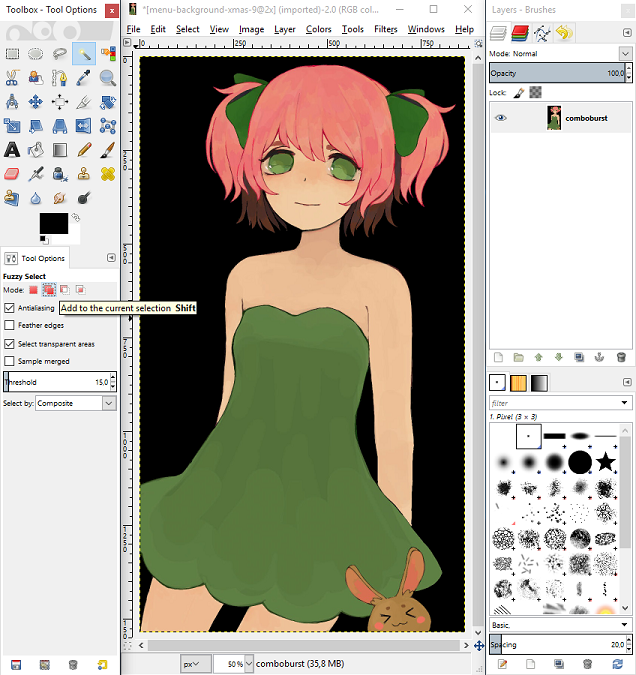
Task: Toggle Select transparent areas checkbox
Action: point(9,344)
